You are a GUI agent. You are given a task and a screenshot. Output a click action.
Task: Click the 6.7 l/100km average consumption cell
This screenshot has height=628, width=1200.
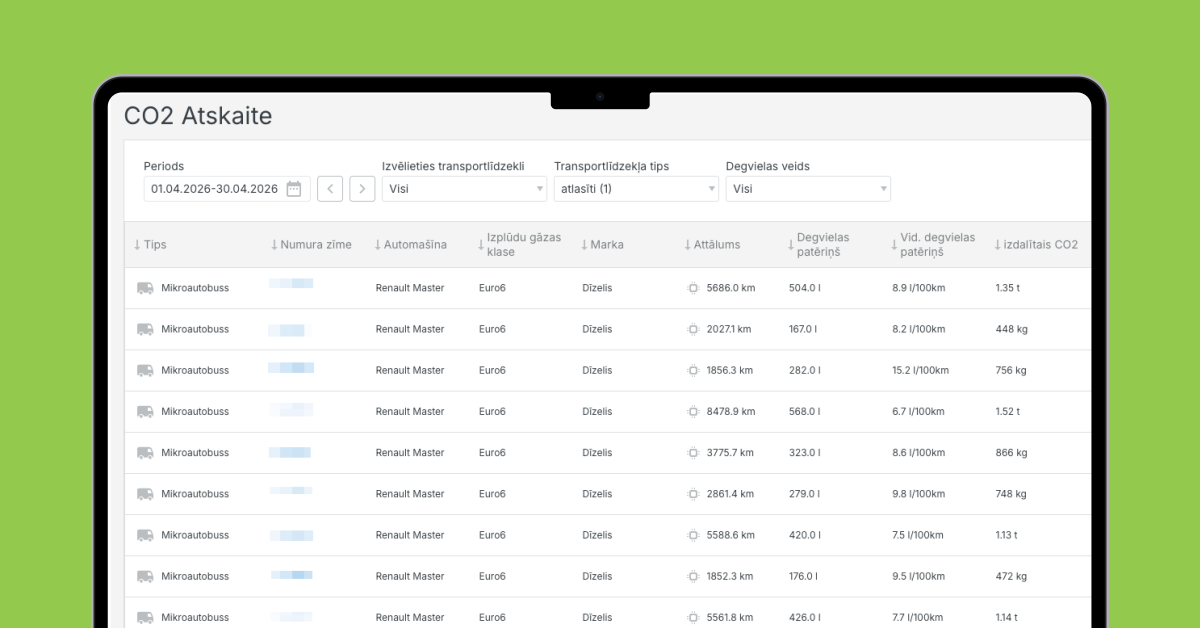(x=918, y=412)
